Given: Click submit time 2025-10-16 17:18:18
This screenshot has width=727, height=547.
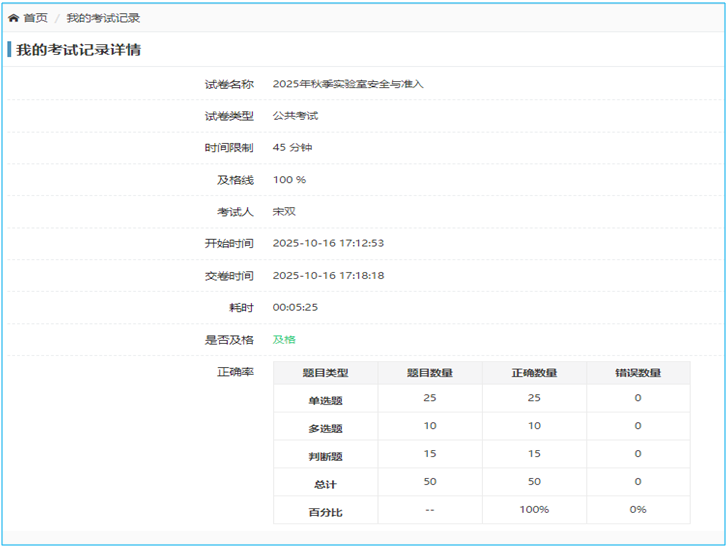Looking at the screenshot, I should 328,276.
